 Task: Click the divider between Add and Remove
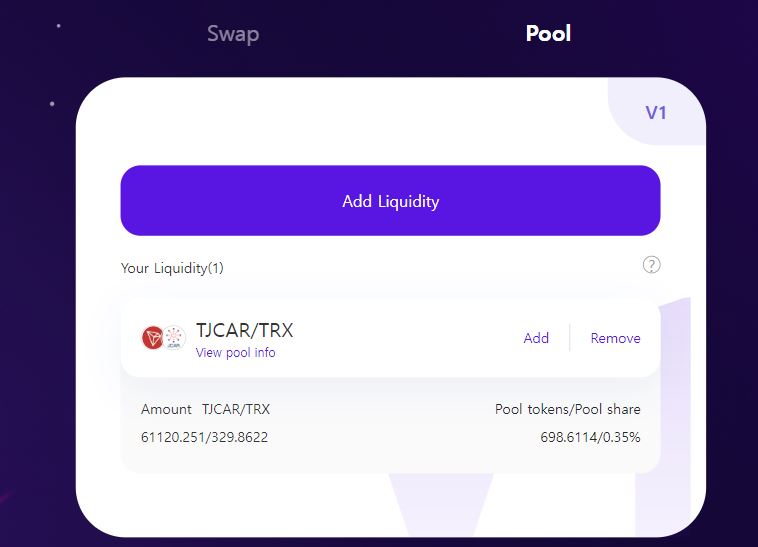(570, 338)
